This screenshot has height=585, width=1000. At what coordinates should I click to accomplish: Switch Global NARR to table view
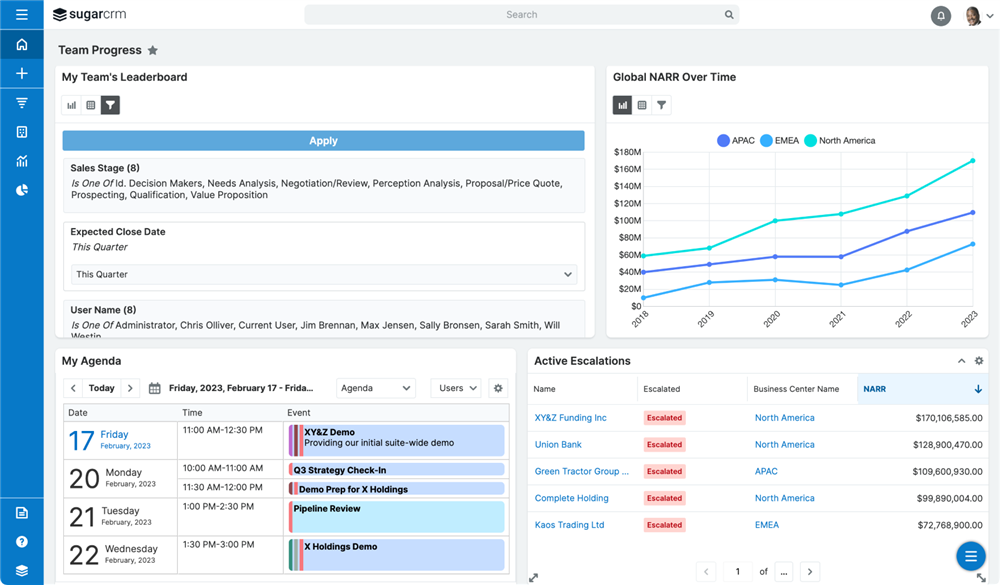(x=642, y=105)
